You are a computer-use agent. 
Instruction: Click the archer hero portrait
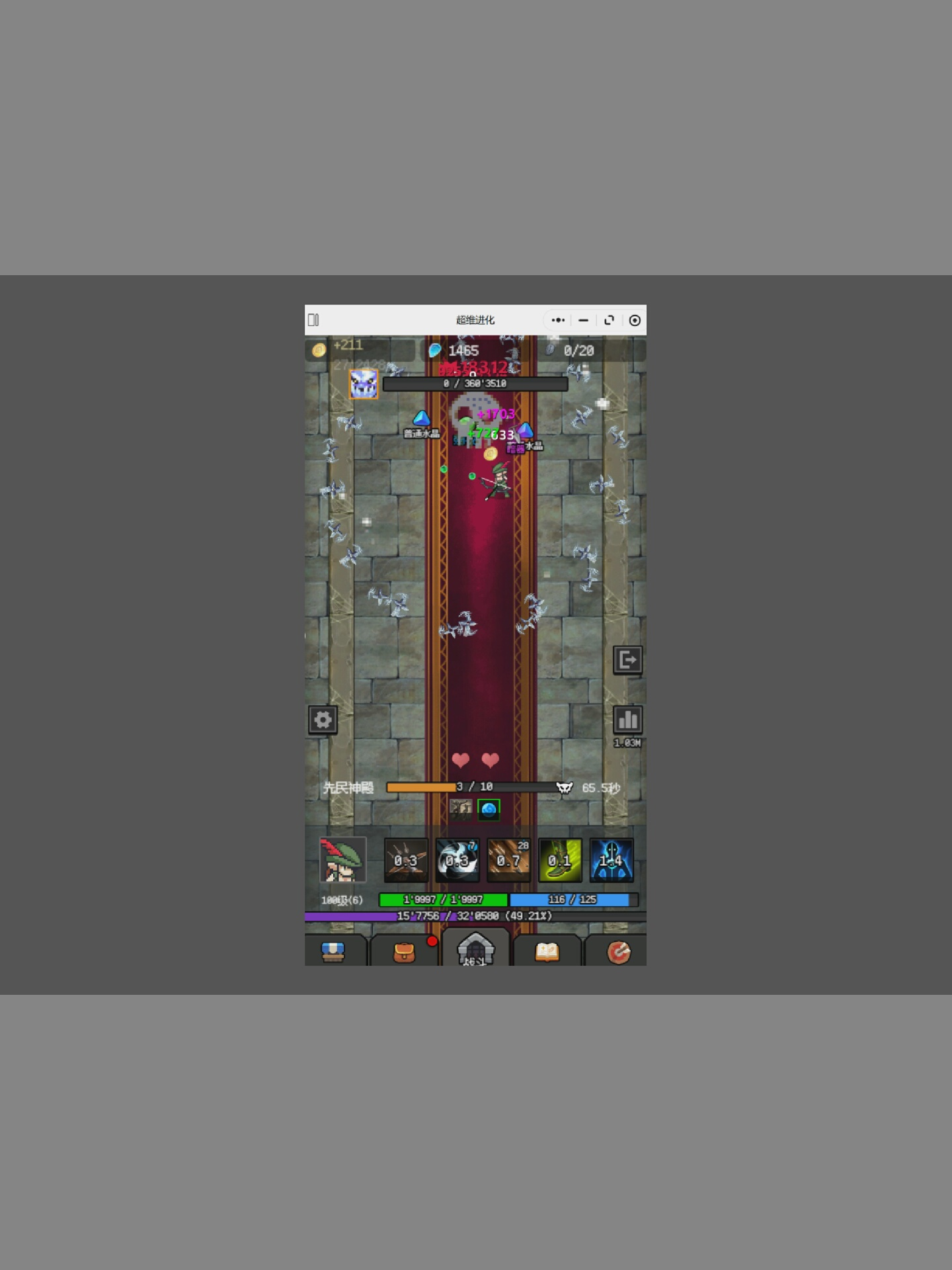coord(342,860)
